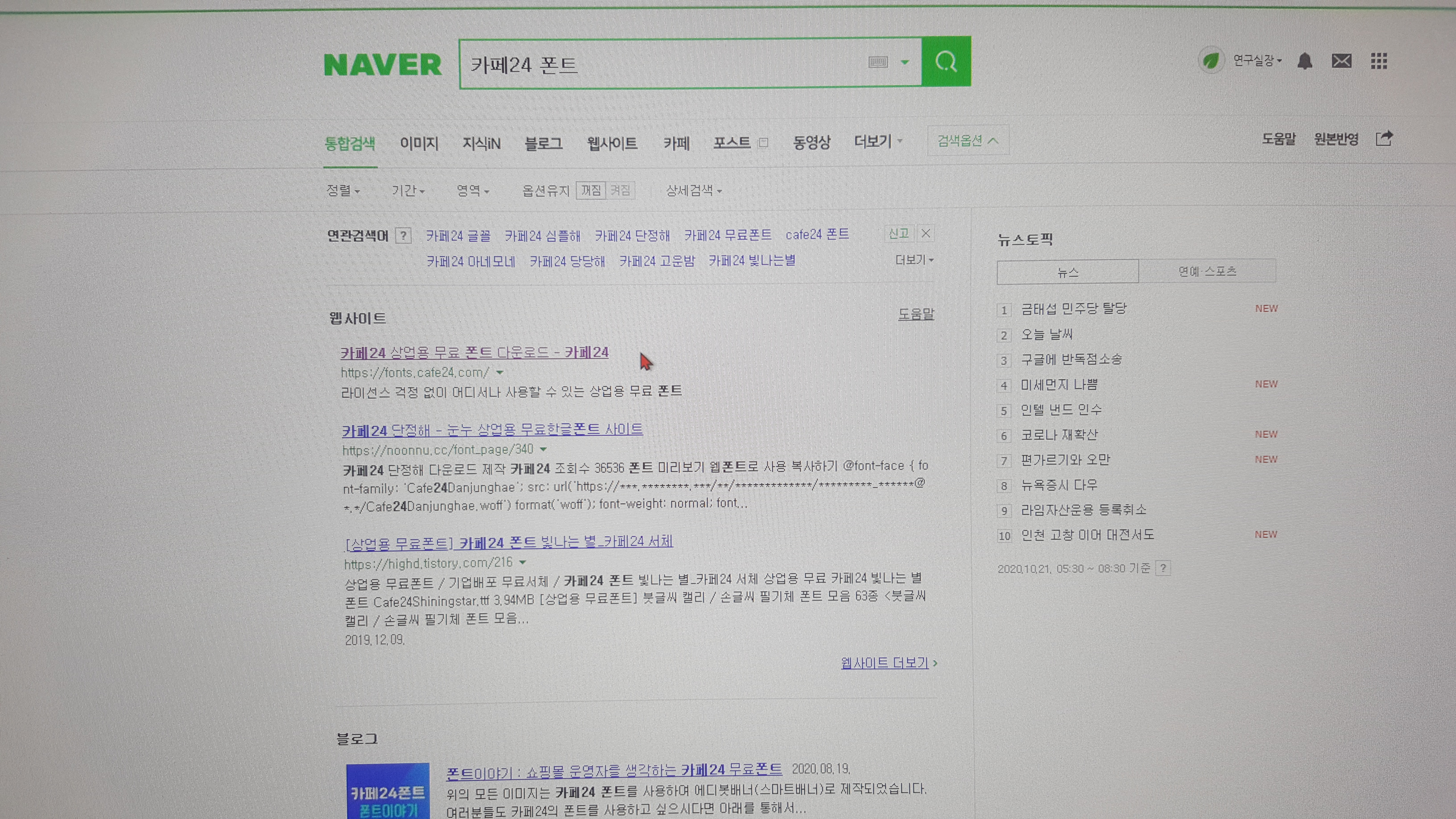Image resolution: width=1456 pixels, height=819 pixels.
Task: Switch to the 이미지 search tab
Action: click(x=419, y=143)
